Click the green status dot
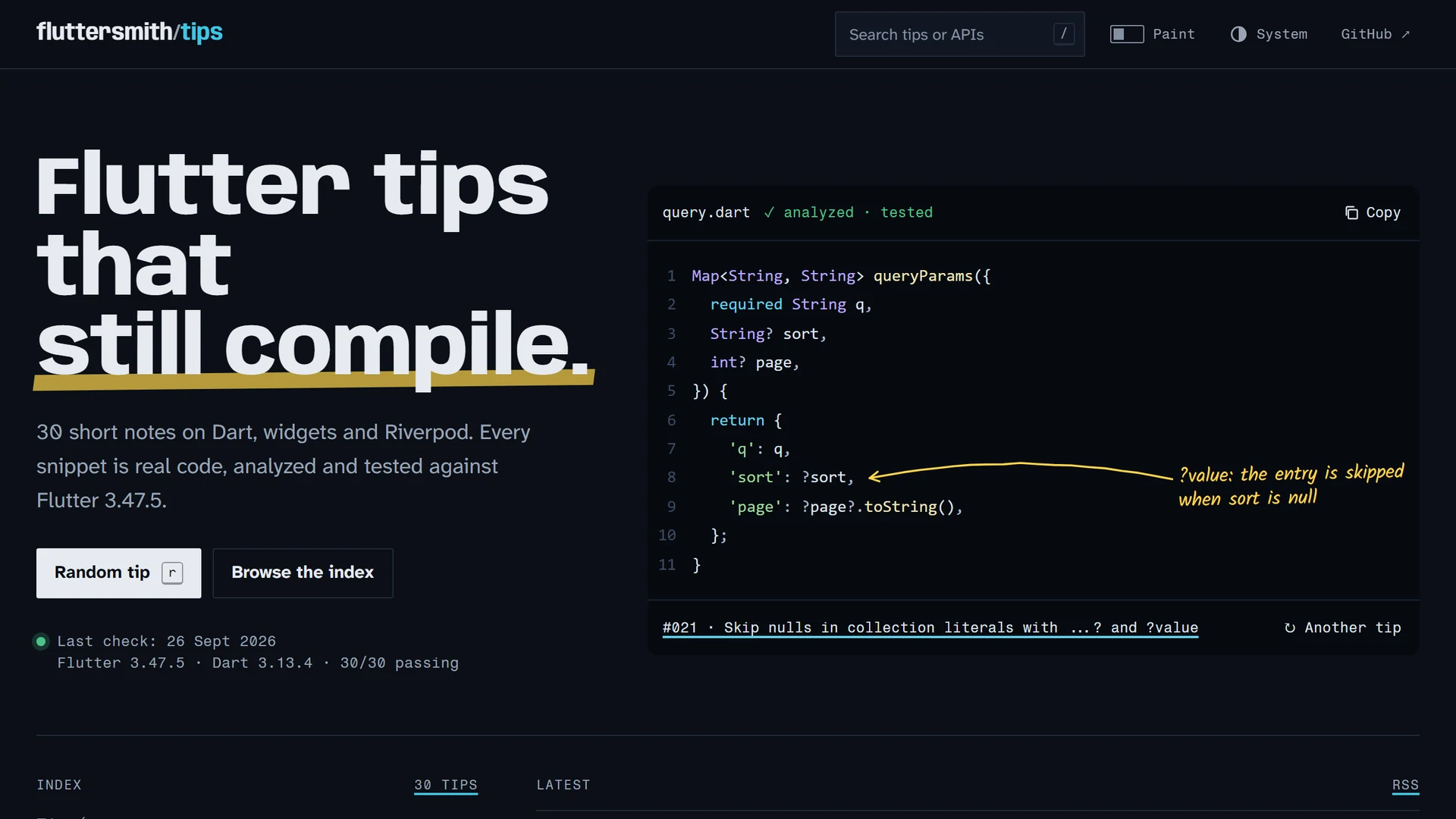Screen dimensions: 1456x819 (x=41, y=642)
